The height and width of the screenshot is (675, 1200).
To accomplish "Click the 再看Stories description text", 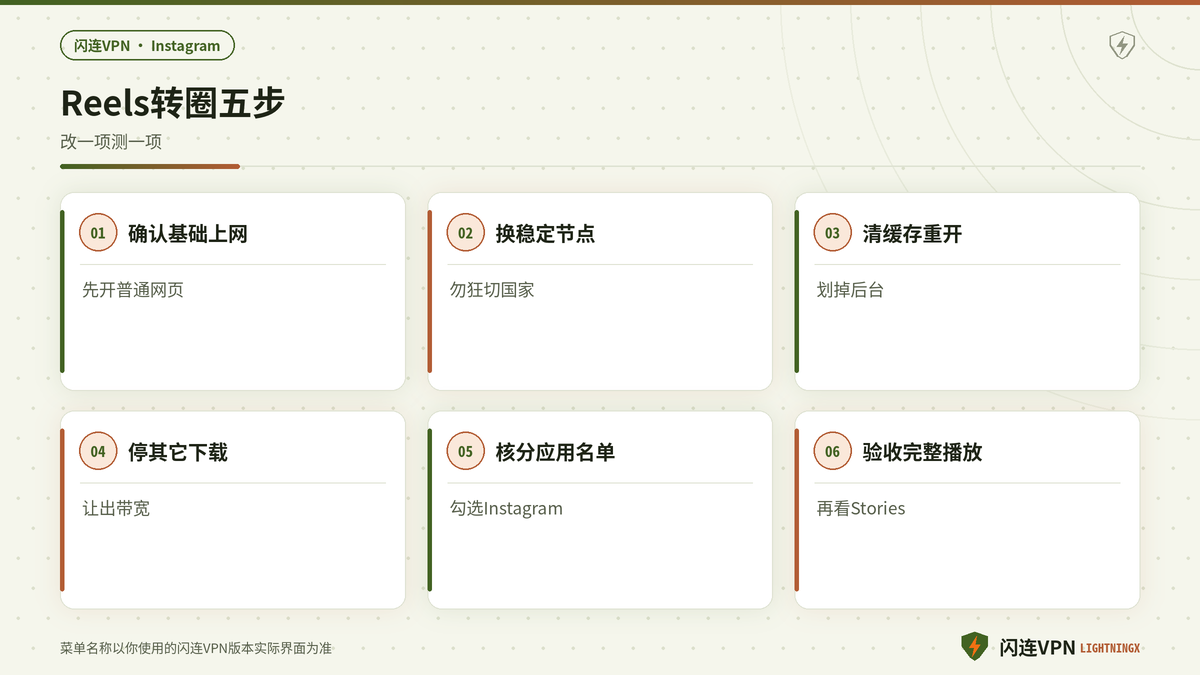I will tap(861, 509).
